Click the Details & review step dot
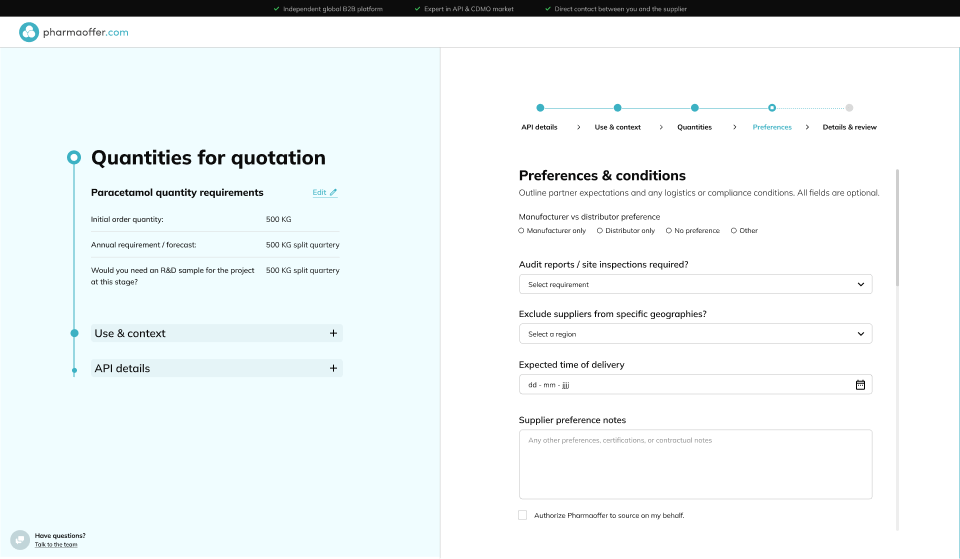 point(849,108)
